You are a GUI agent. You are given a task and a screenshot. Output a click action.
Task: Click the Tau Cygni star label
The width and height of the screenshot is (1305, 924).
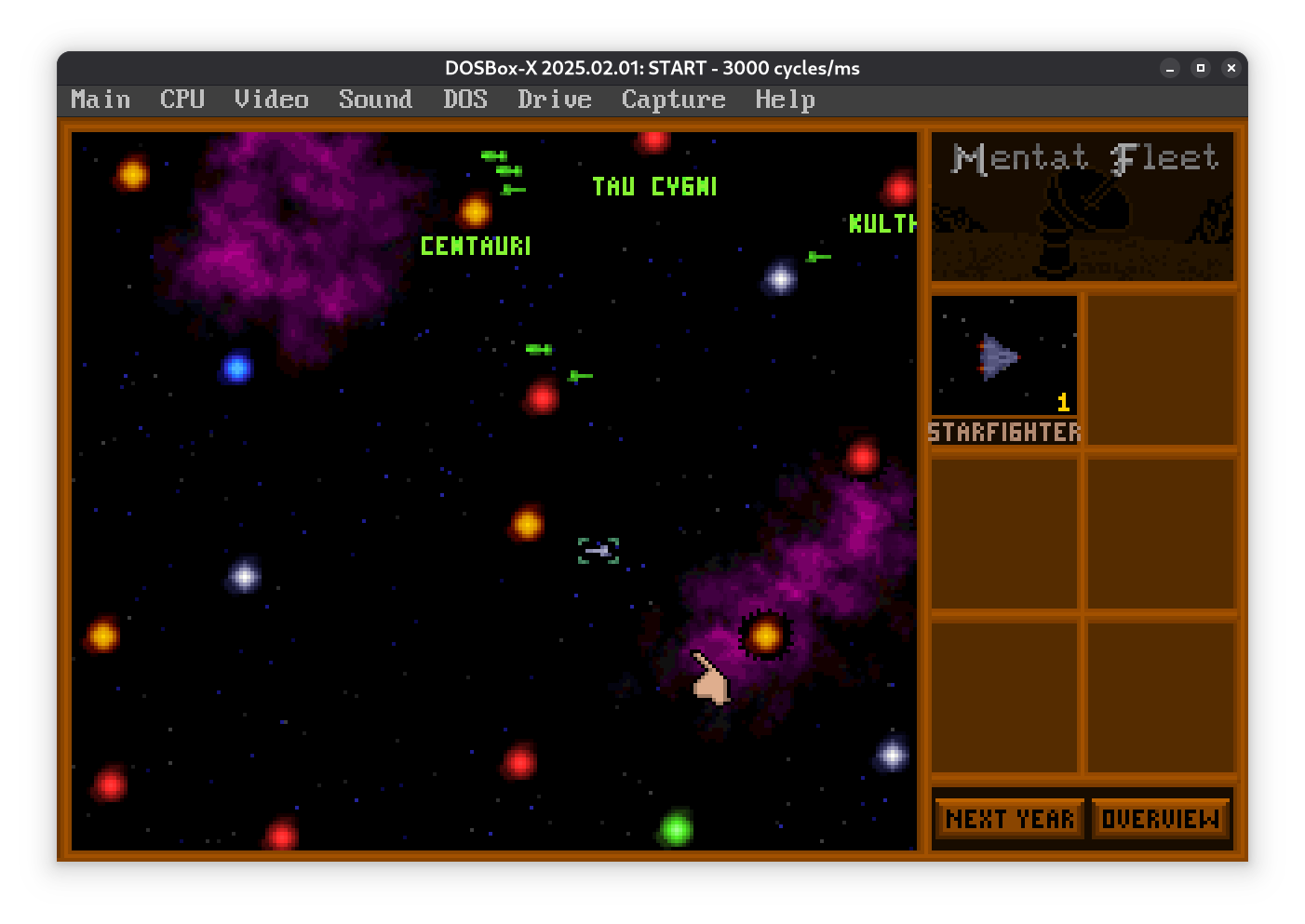[654, 187]
